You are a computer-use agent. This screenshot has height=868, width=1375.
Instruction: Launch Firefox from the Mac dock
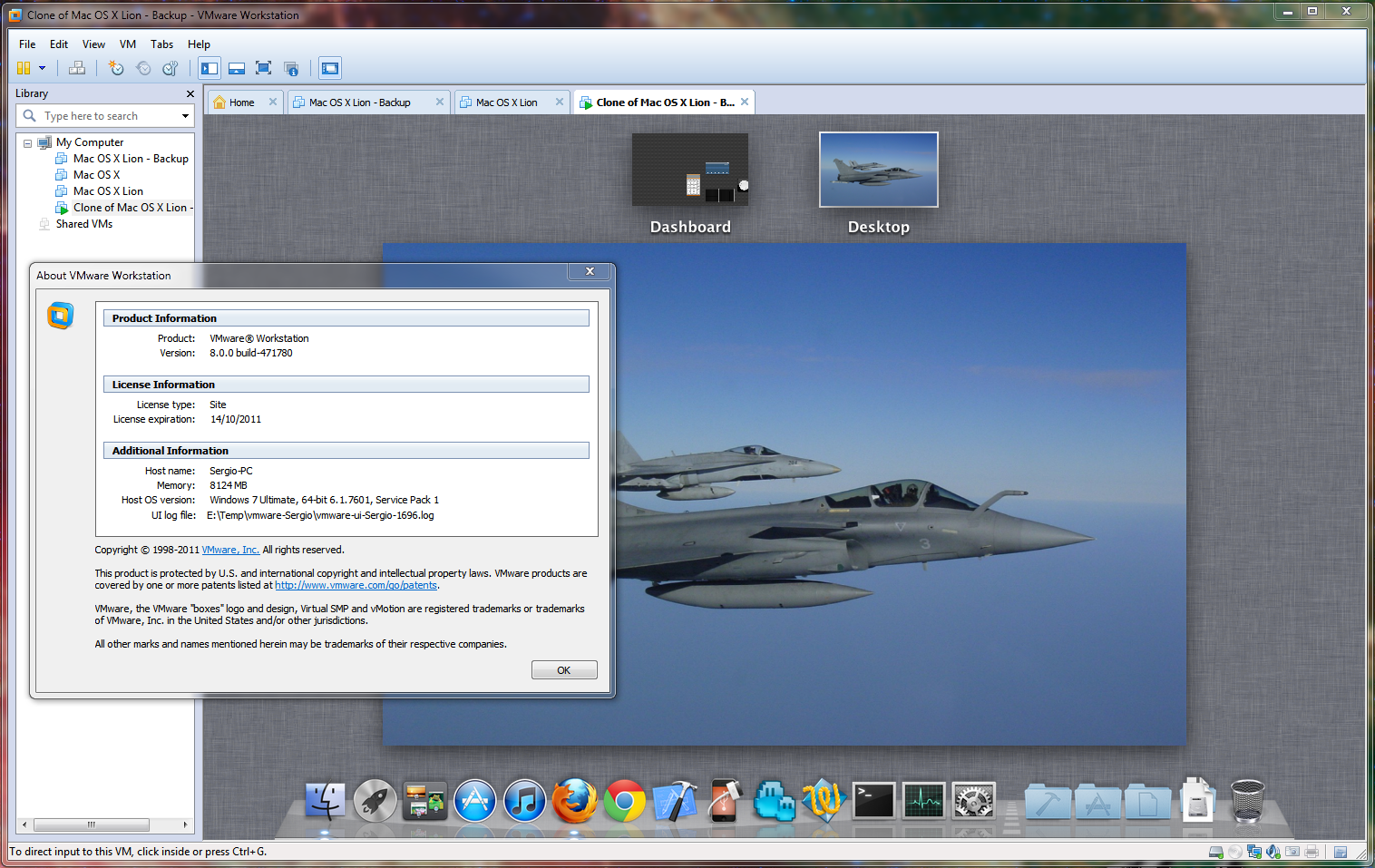coord(575,801)
